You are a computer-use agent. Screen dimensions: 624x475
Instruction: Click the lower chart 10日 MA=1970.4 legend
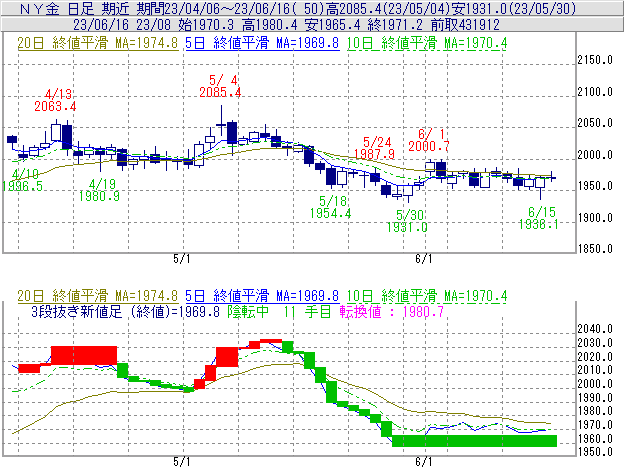point(427,296)
